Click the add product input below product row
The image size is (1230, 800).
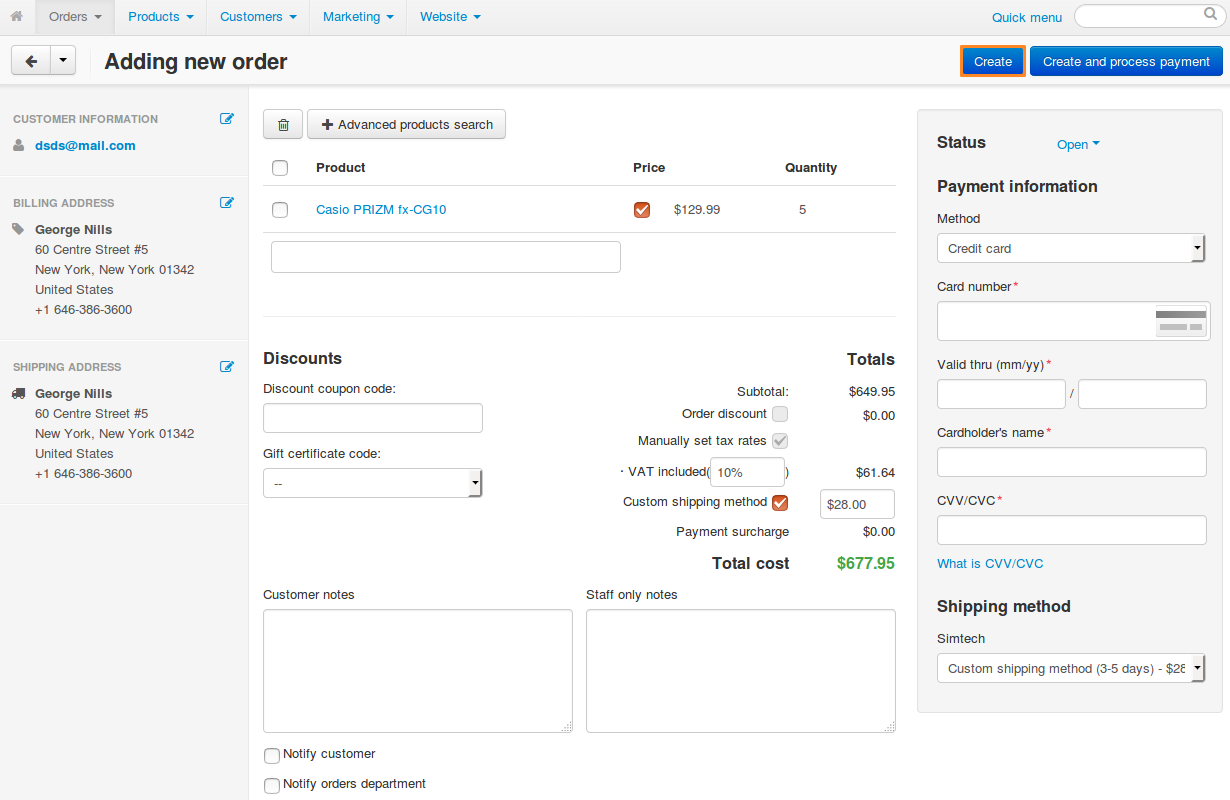[x=446, y=257]
